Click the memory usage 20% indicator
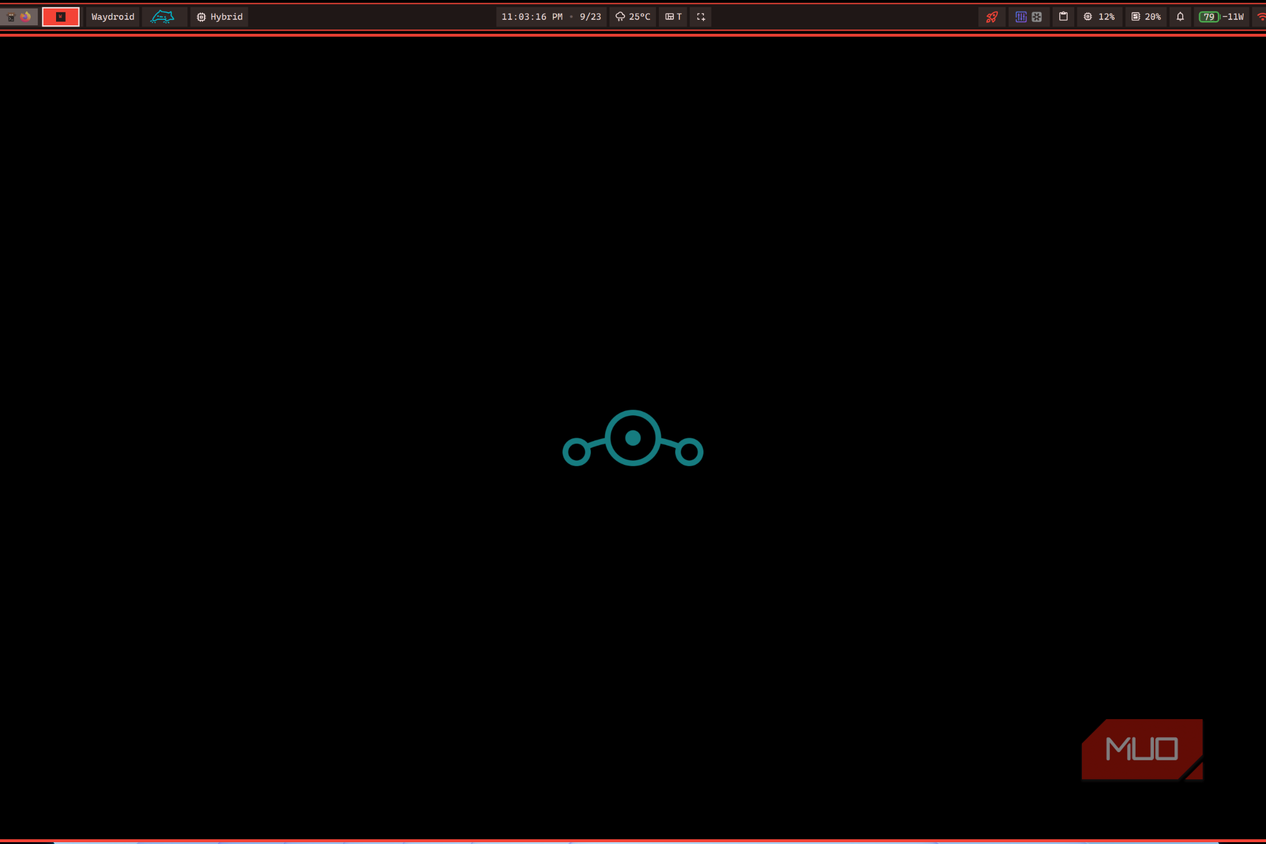Screen dimensions: 1266x844 1146,17
